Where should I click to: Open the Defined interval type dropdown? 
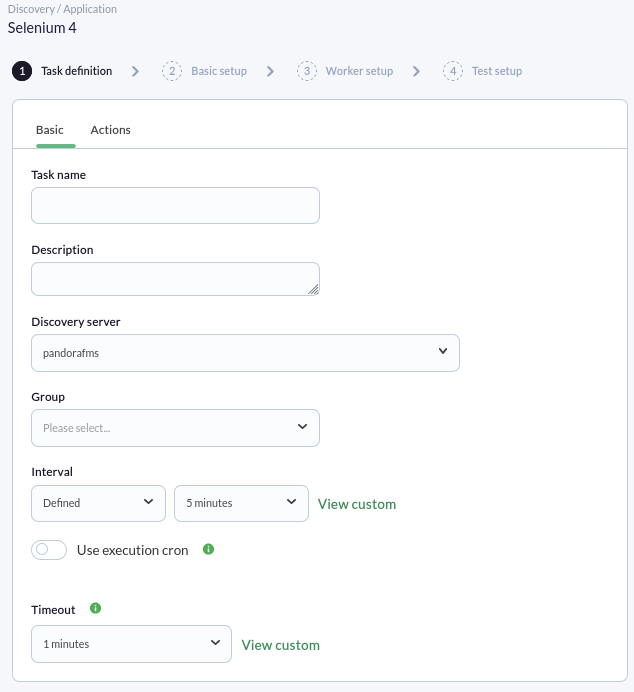[x=98, y=504]
